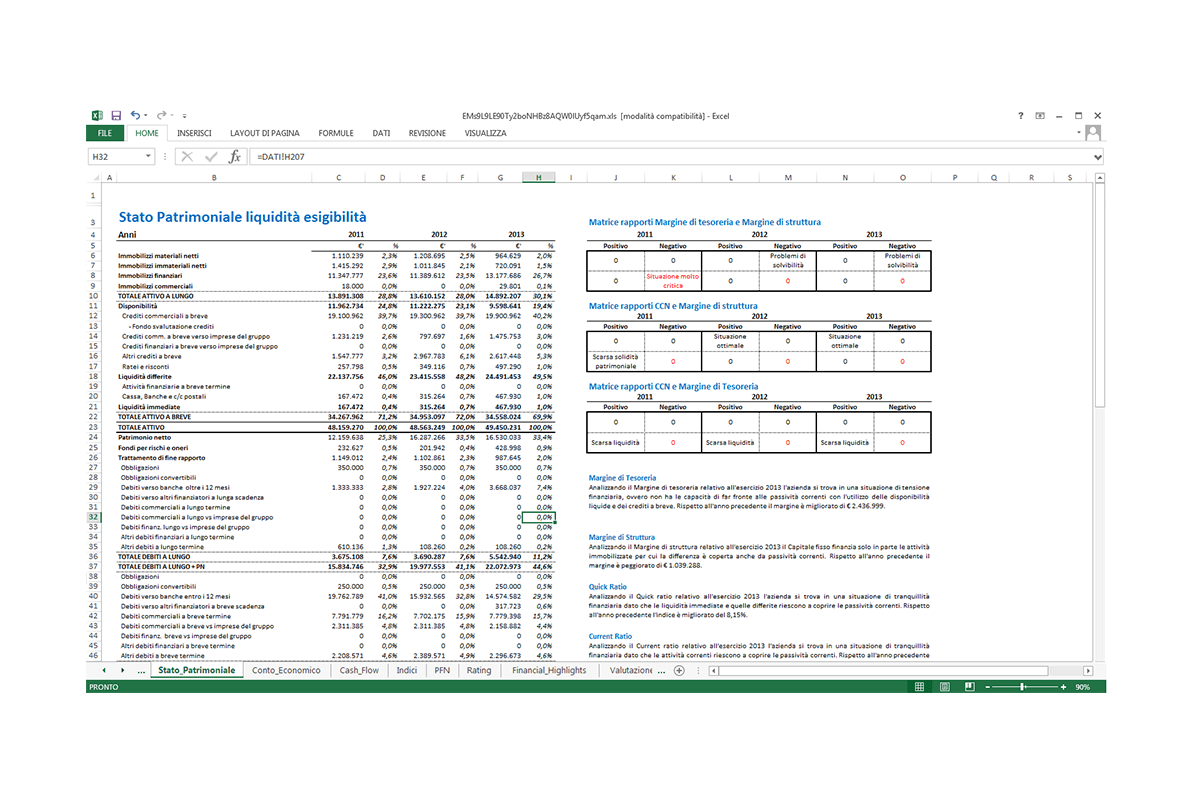Image resolution: width=1193 pixels, height=800 pixels.
Task: Select Page Break Preview view icon
Action: click(x=969, y=687)
